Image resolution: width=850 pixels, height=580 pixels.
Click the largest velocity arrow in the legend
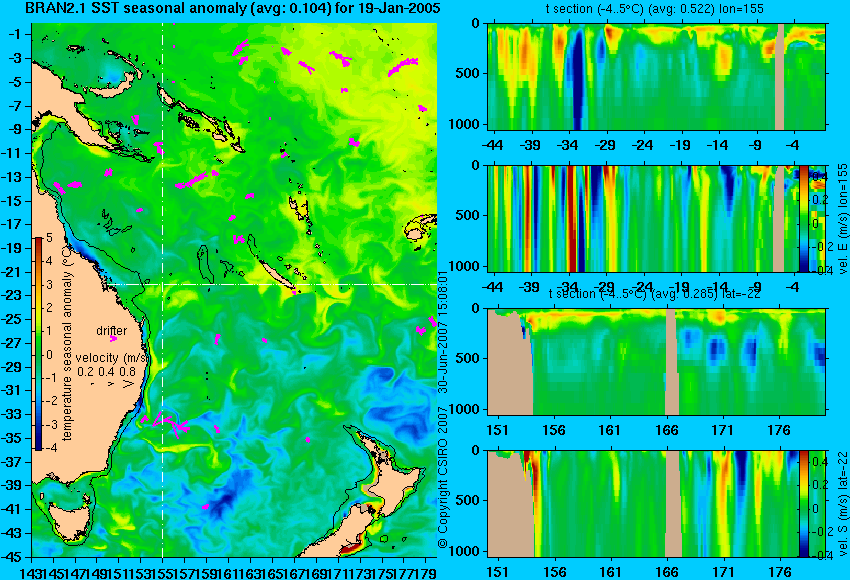[129, 384]
